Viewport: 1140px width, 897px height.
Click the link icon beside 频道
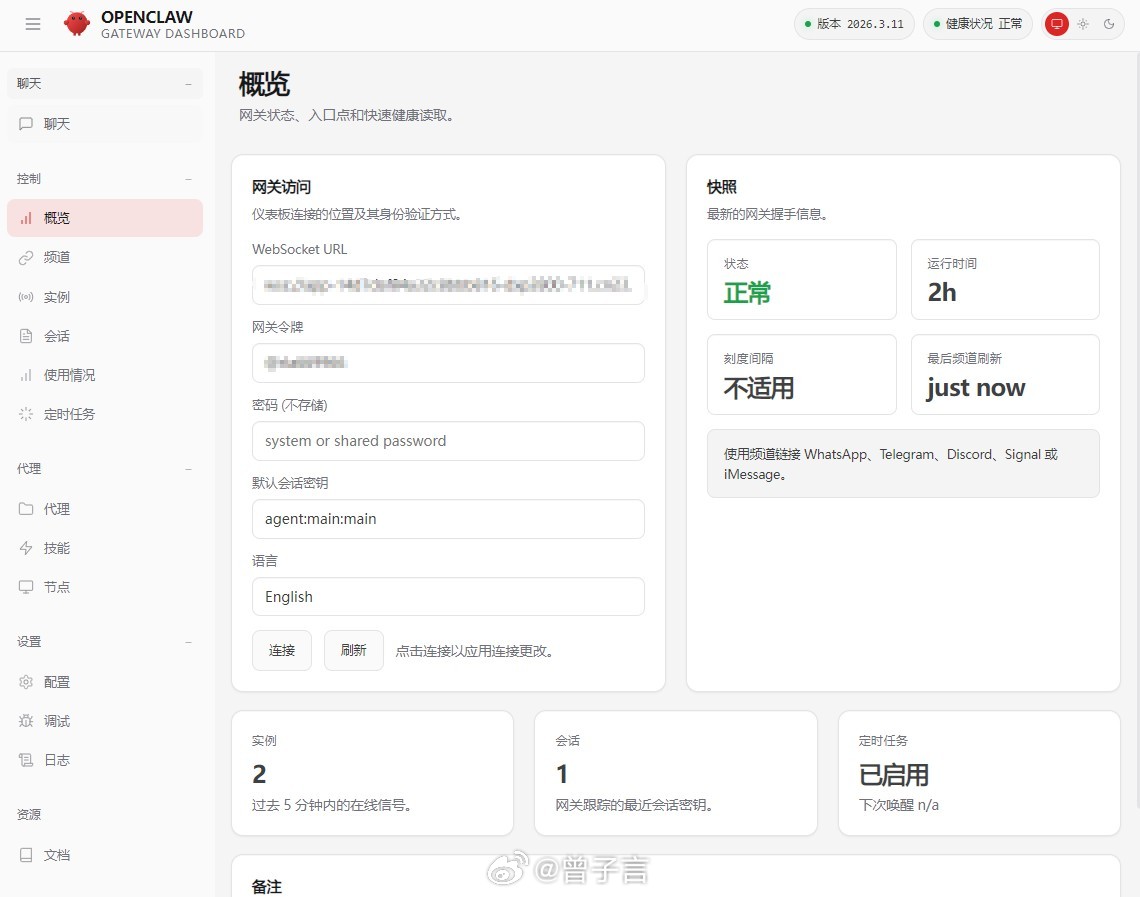[26, 257]
